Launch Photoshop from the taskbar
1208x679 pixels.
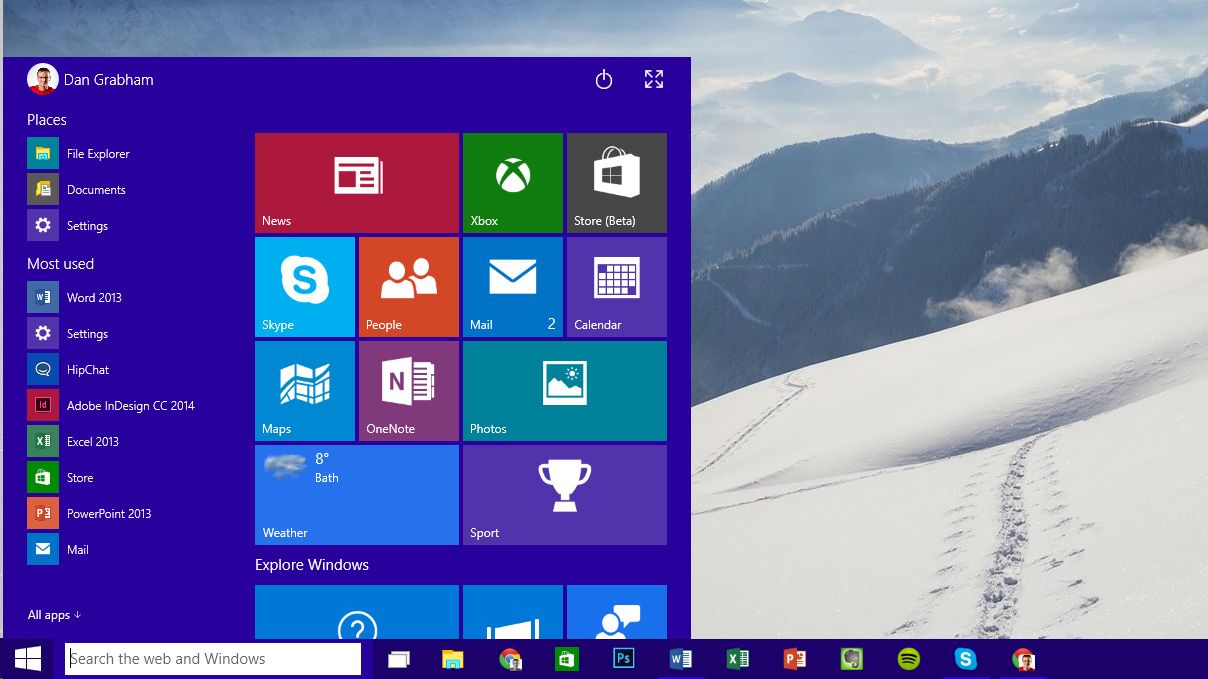tap(623, 659)
